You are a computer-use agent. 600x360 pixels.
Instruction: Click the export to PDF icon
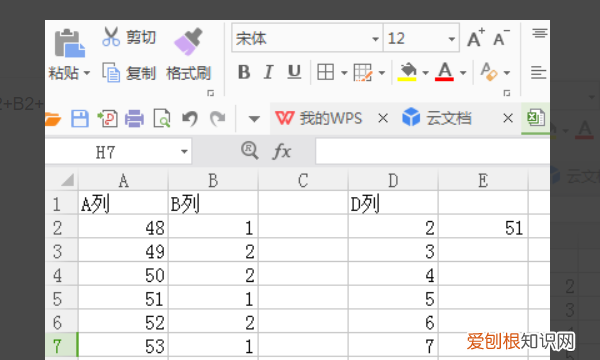(x=108, y=119)
